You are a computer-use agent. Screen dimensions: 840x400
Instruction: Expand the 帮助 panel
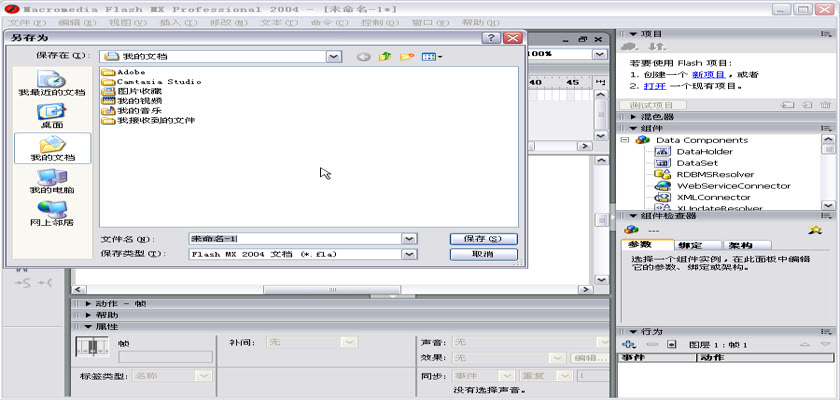pos(88,315)
